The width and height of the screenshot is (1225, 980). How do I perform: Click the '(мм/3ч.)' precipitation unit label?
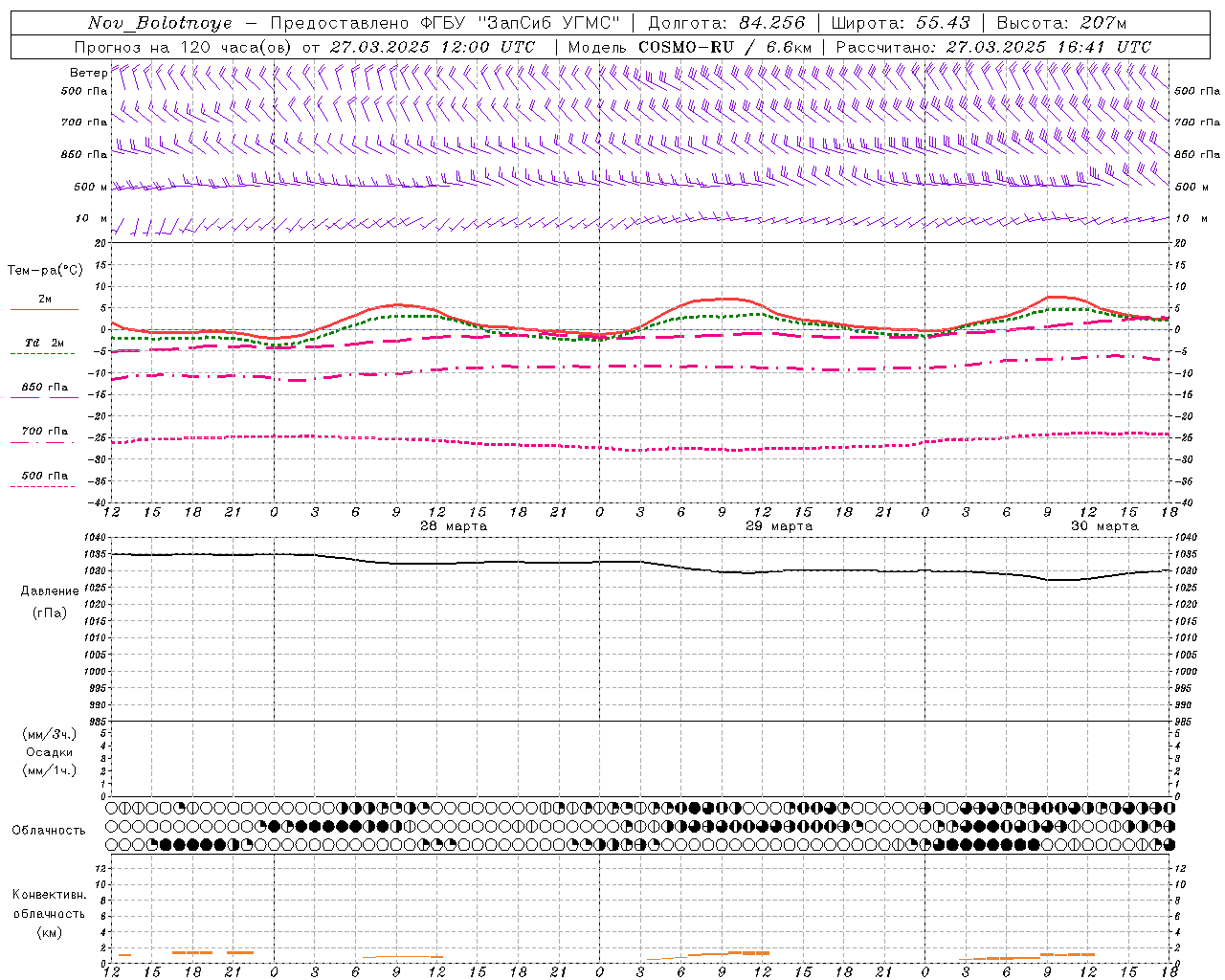coord(50,734)
